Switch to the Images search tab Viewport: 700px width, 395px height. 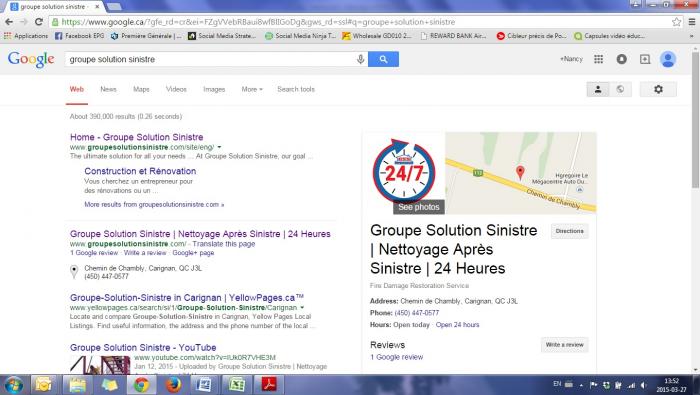click(214, 89)
